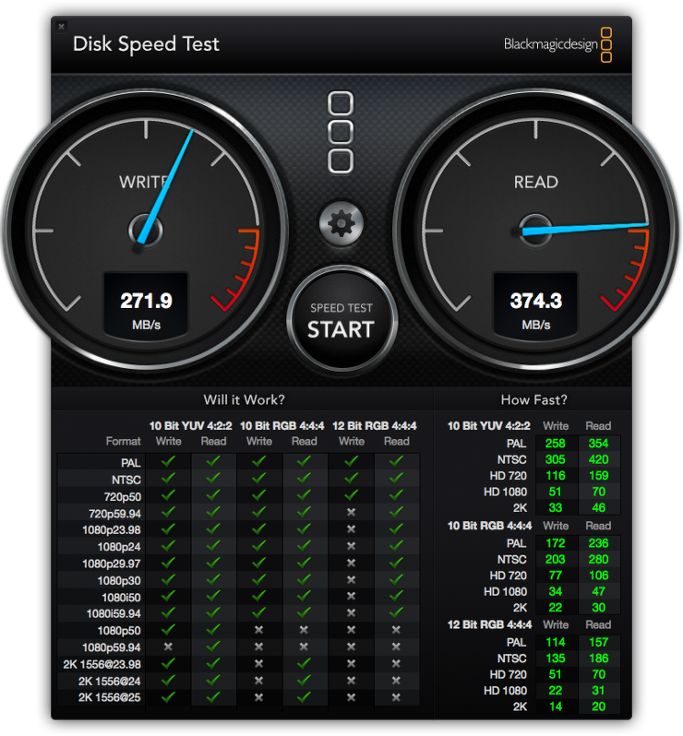
Task: Open settings with the gear icon
Action: [x=341, y=223]
